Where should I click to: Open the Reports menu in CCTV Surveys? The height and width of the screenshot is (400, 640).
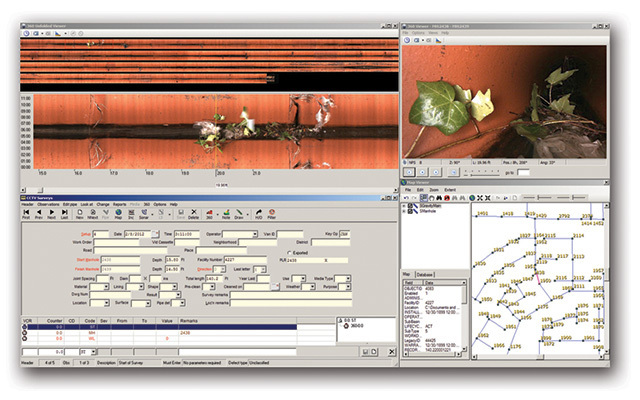[x=119, y=203]
